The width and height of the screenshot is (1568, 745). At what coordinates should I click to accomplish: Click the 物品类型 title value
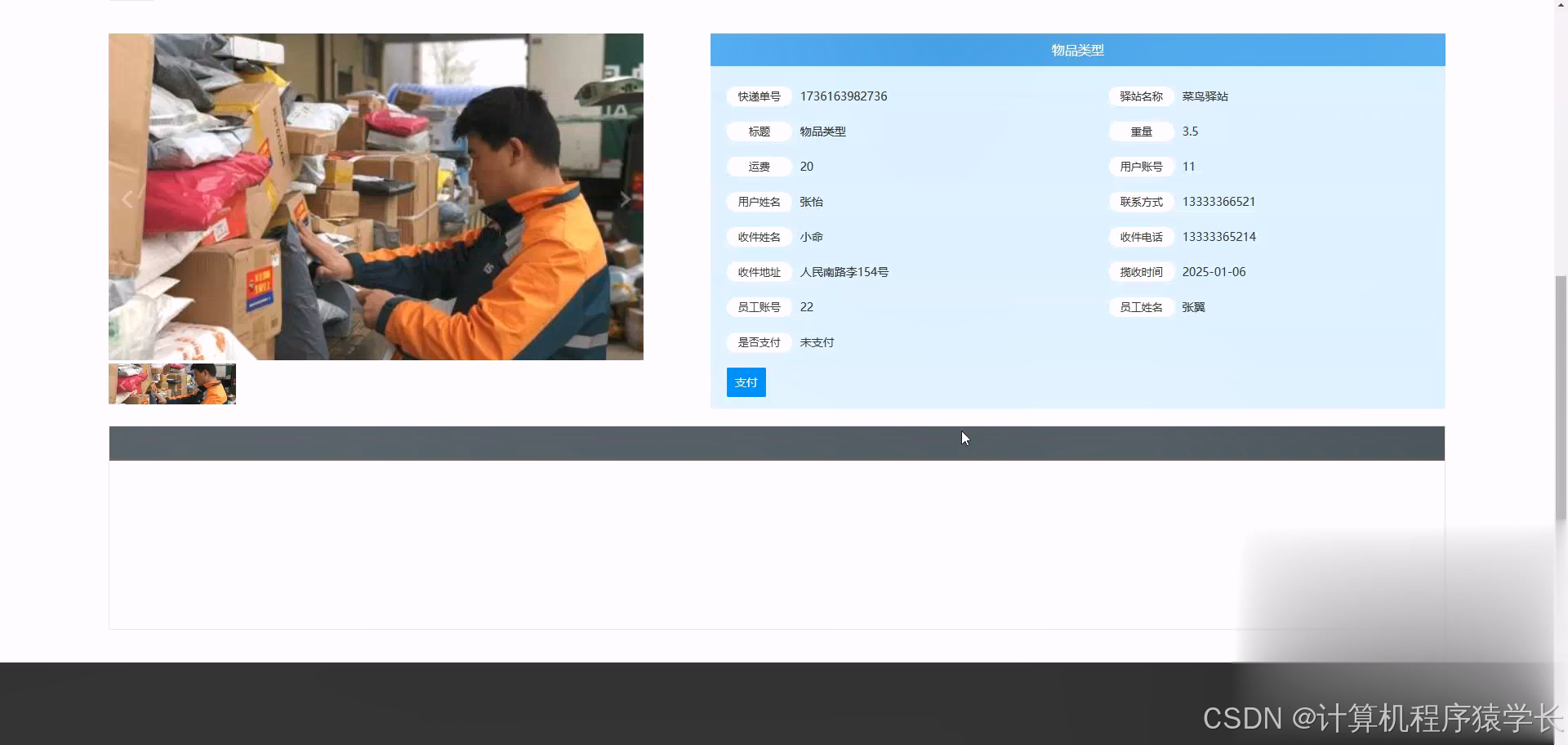click(822, 132)
